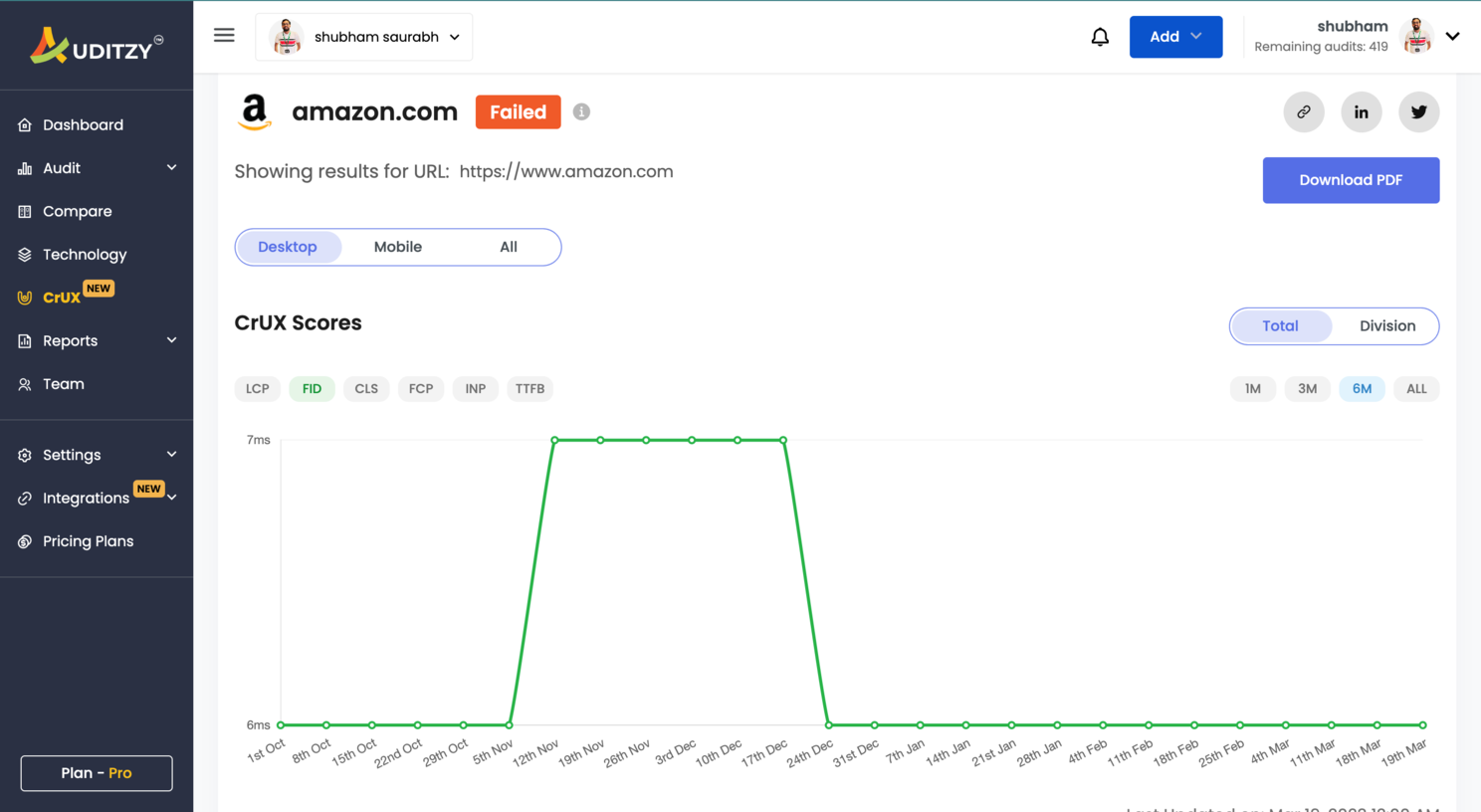Download the PDF report
The height and width of the screenshot is (812, 1481).
coord(1351,180)
